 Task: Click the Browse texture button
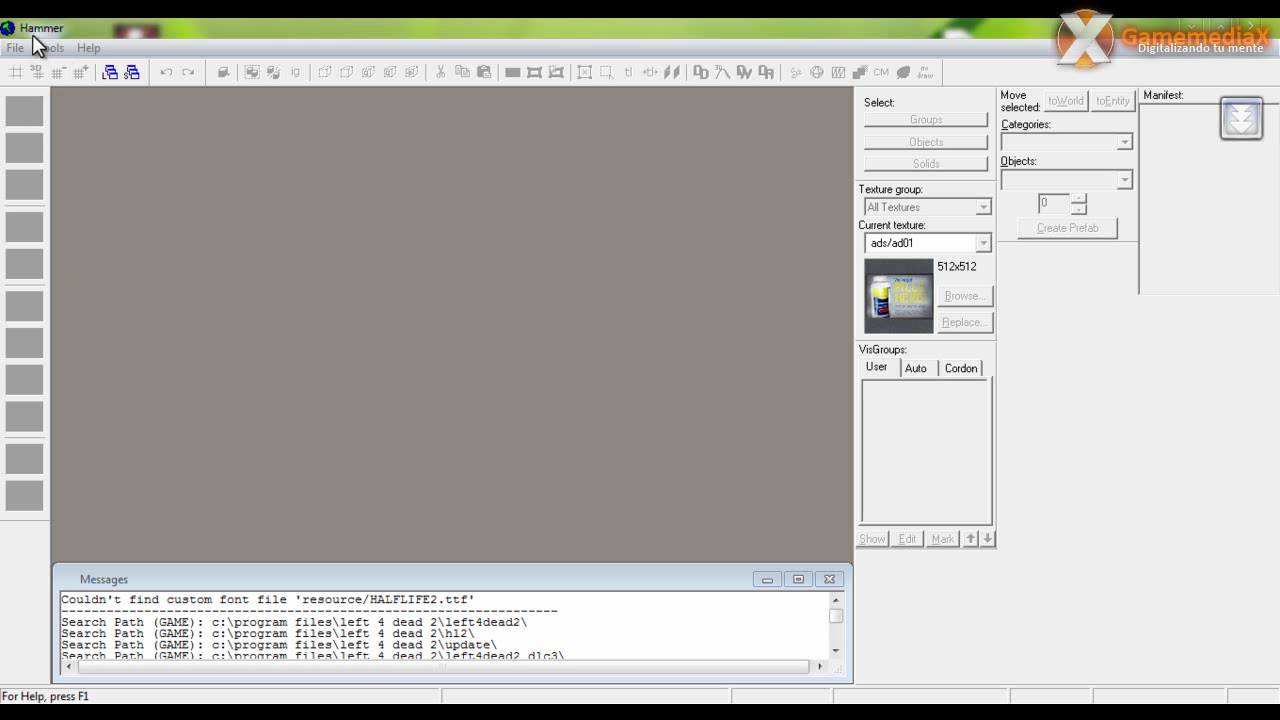[x=965, y=296]
